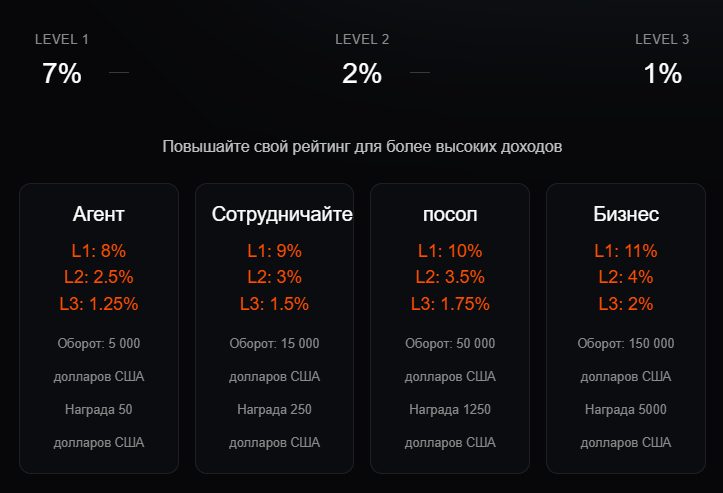Select 'L1: 9%' in the Сотрудничайте card

point(274,251)
